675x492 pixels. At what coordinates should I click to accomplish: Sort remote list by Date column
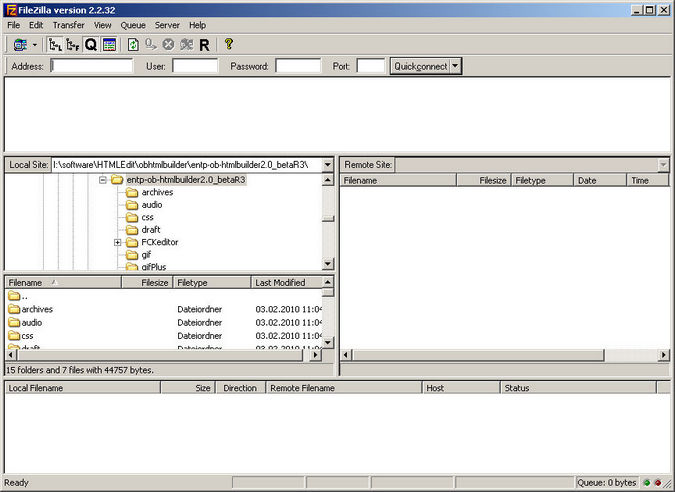tap(600, 180)
